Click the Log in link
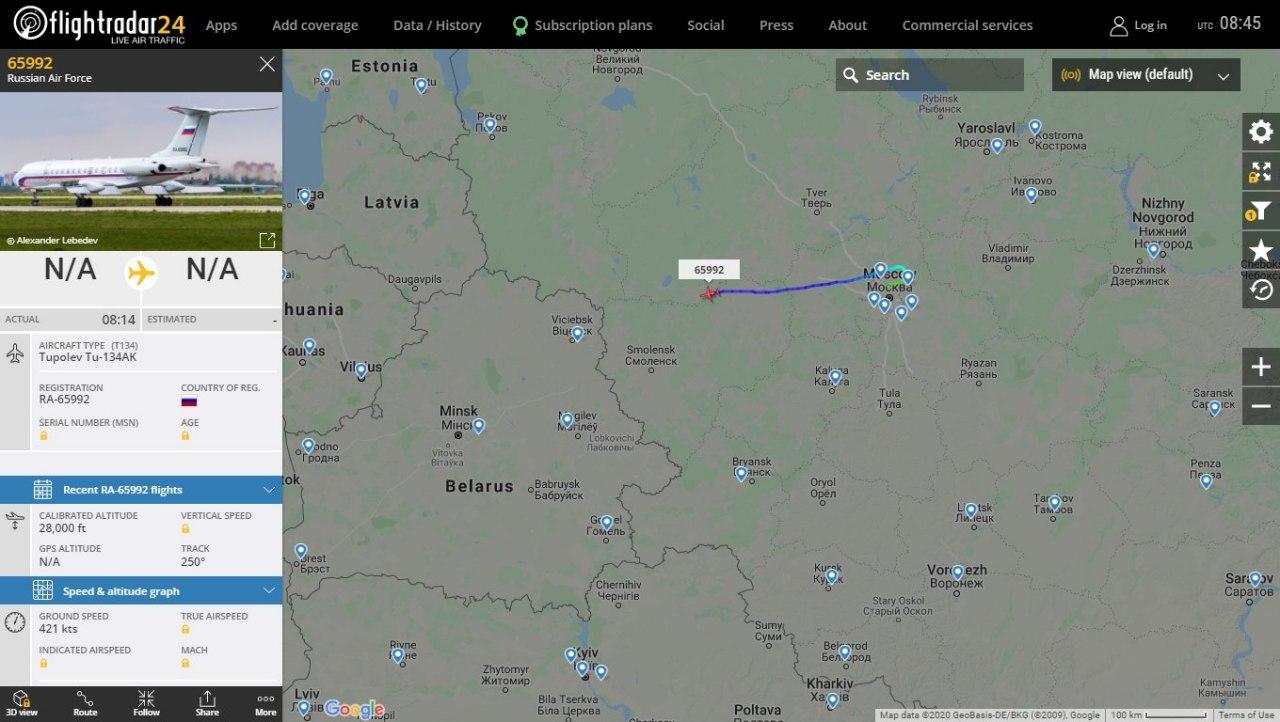Screen dimensions: 1280x722 1139,25
